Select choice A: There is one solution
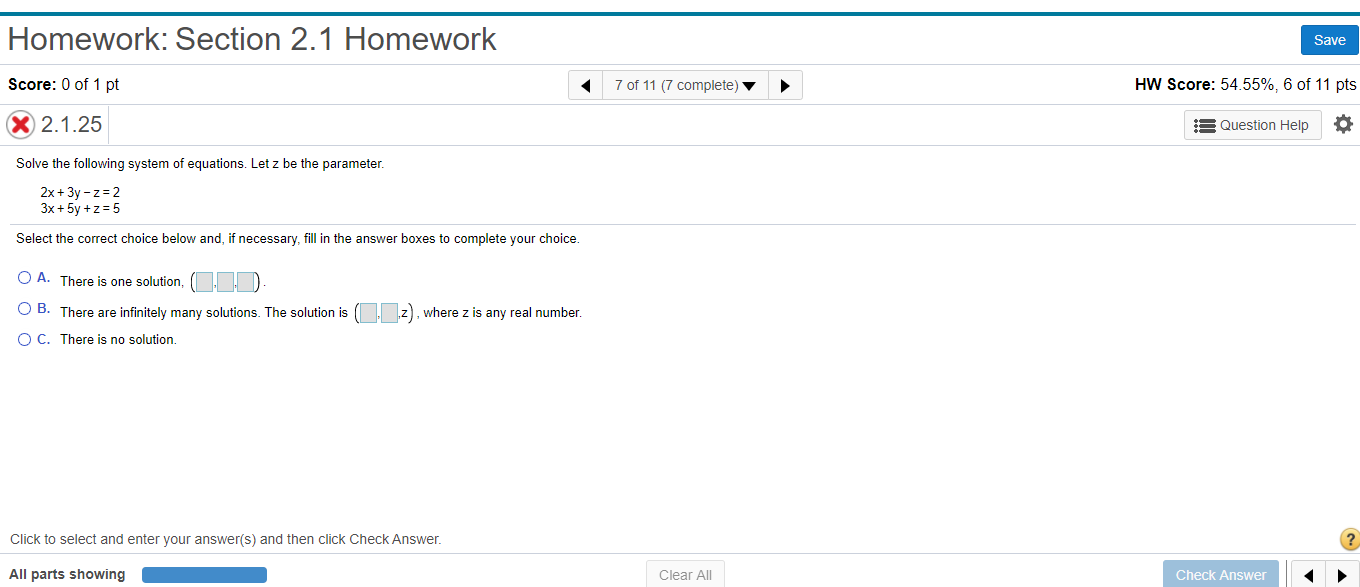 point(25,278)
